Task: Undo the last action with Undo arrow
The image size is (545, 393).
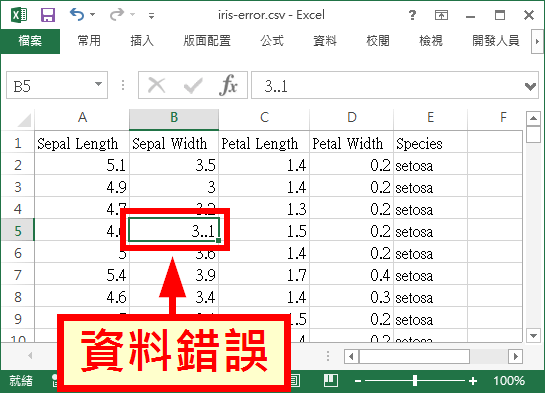Action: click(77, 15)
